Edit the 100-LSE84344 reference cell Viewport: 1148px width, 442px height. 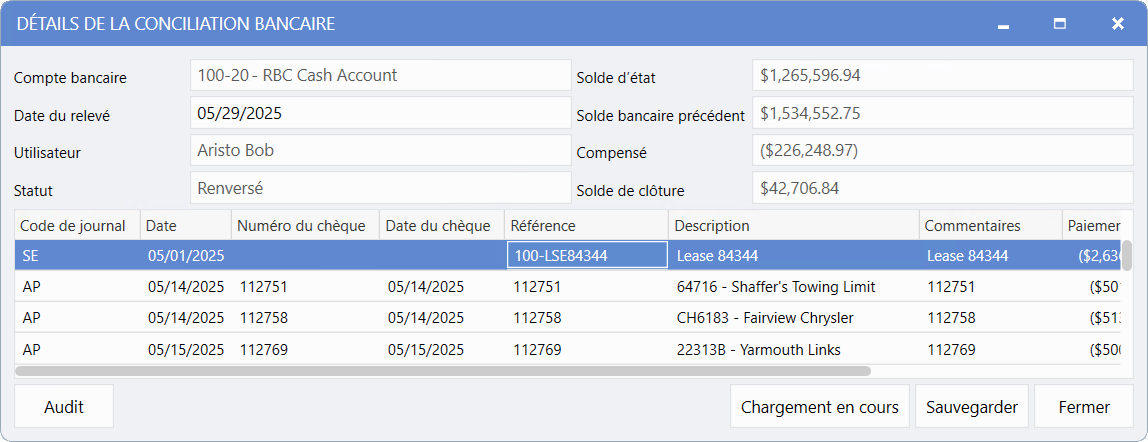pos(587,256)
